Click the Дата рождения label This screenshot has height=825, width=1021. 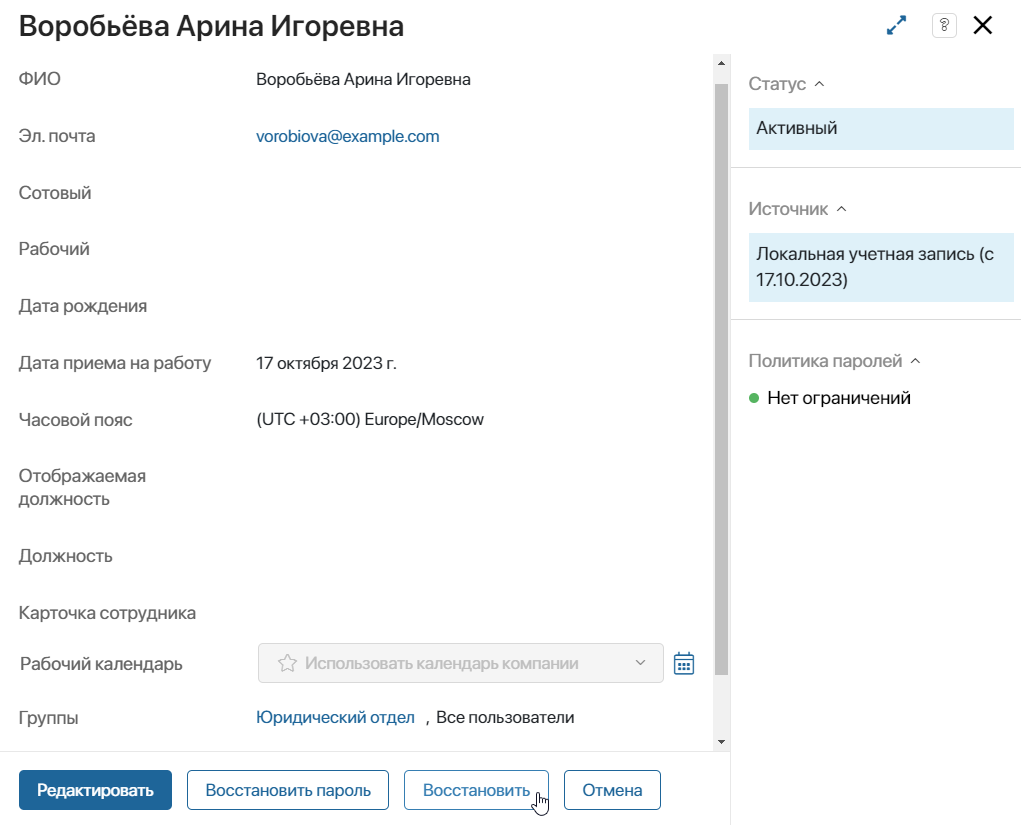tap(83, 306)
